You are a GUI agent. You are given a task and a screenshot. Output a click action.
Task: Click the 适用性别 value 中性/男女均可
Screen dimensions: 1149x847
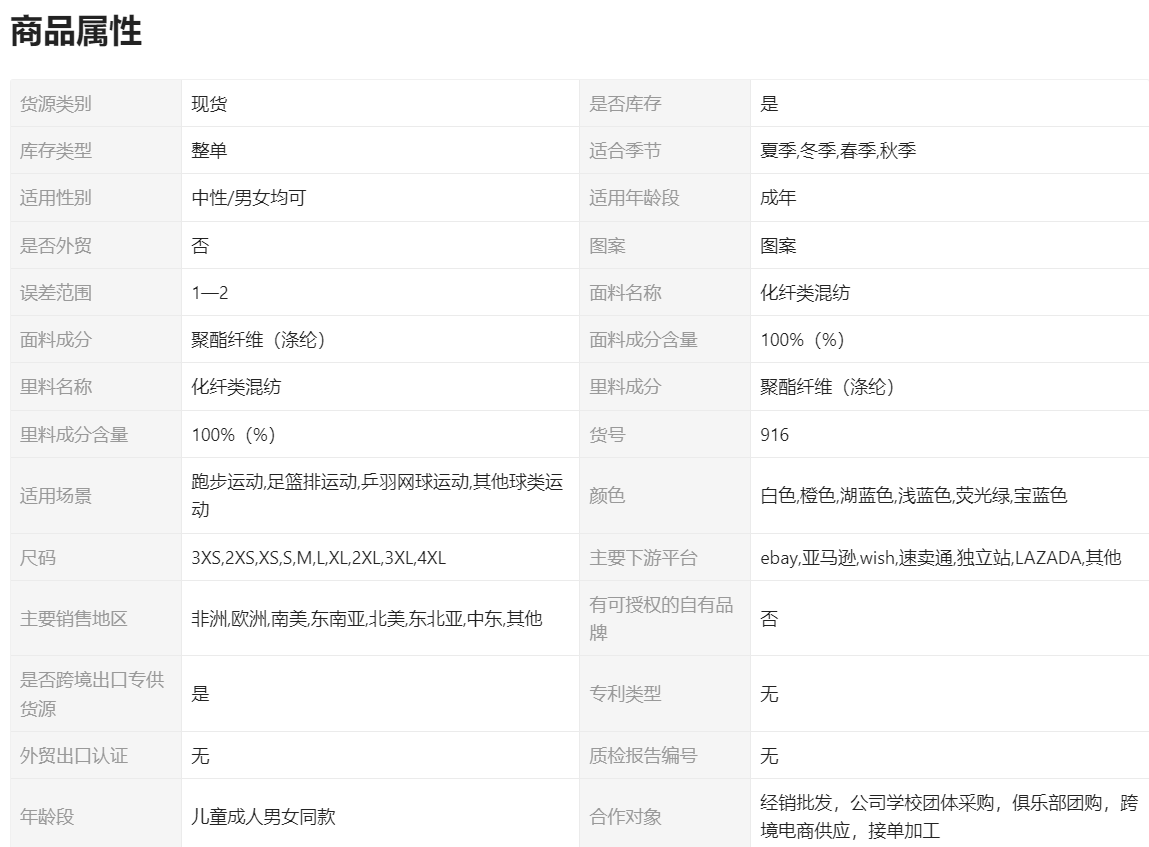point(248,198)
